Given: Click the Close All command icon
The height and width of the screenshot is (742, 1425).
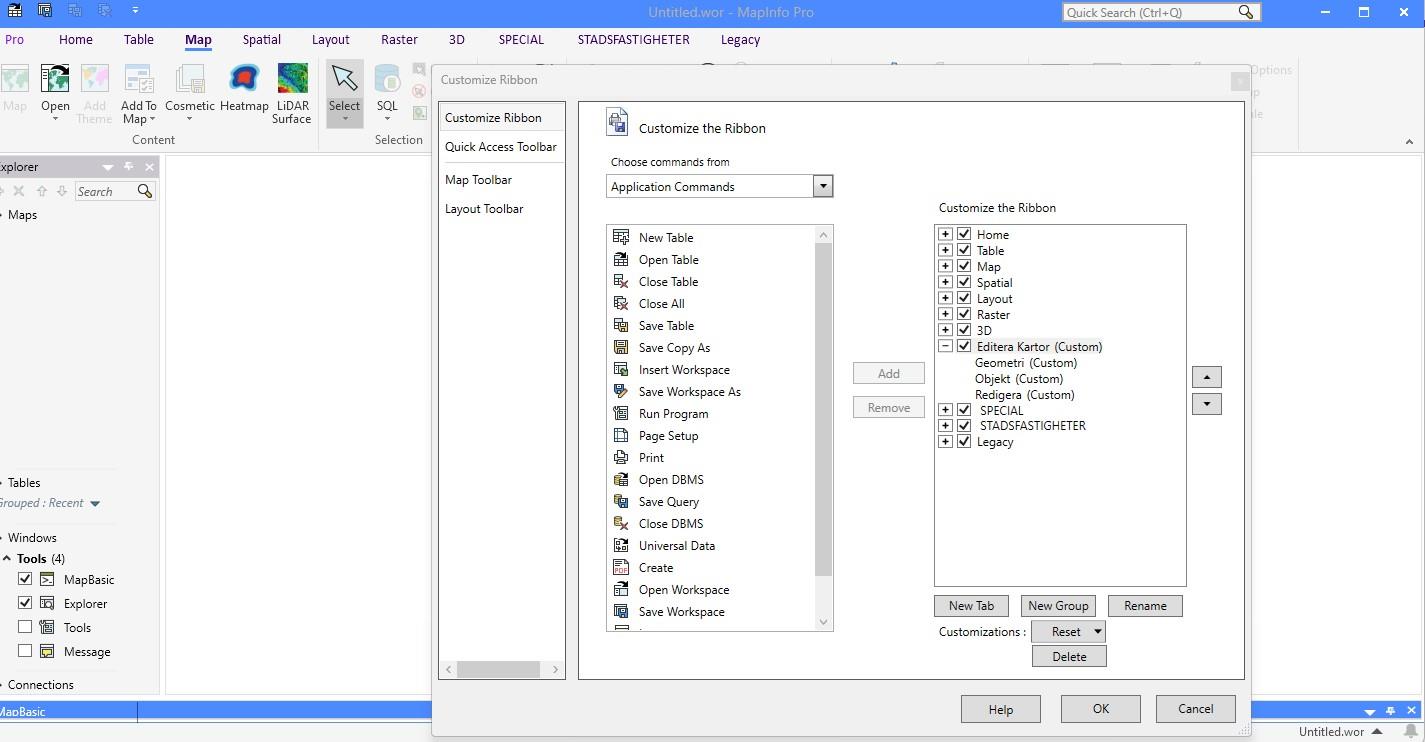Looking at the screenshot, I should pyautogui.click(x=621, y=303).
